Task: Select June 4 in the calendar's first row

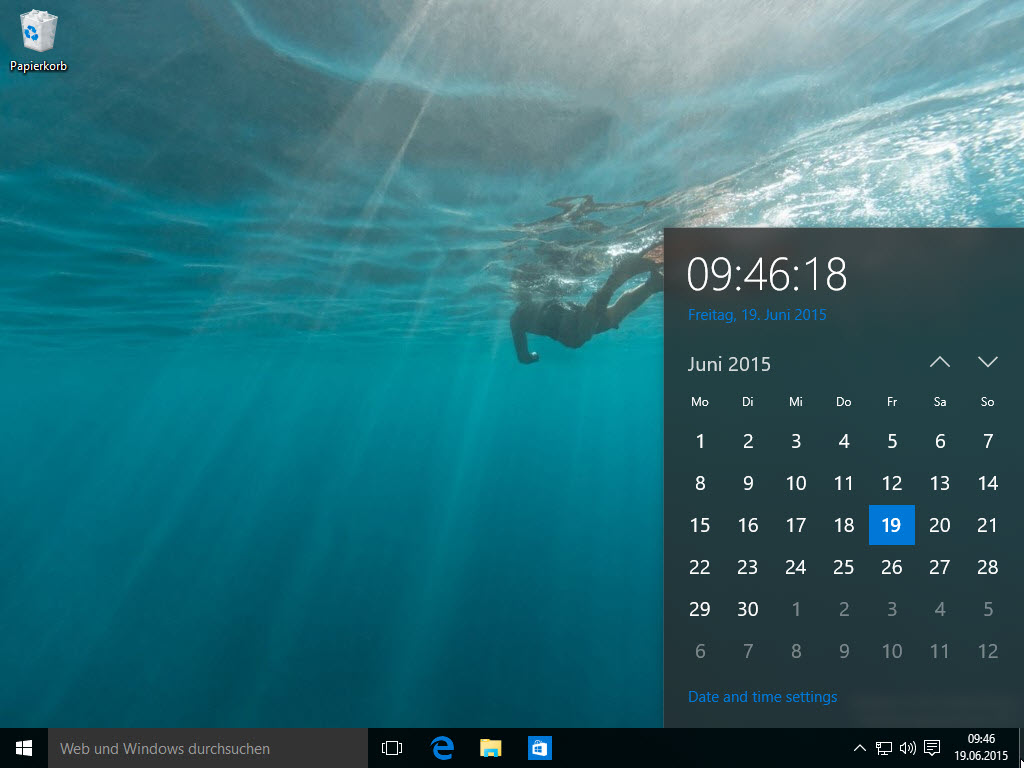Action: (x=844, y=441)
